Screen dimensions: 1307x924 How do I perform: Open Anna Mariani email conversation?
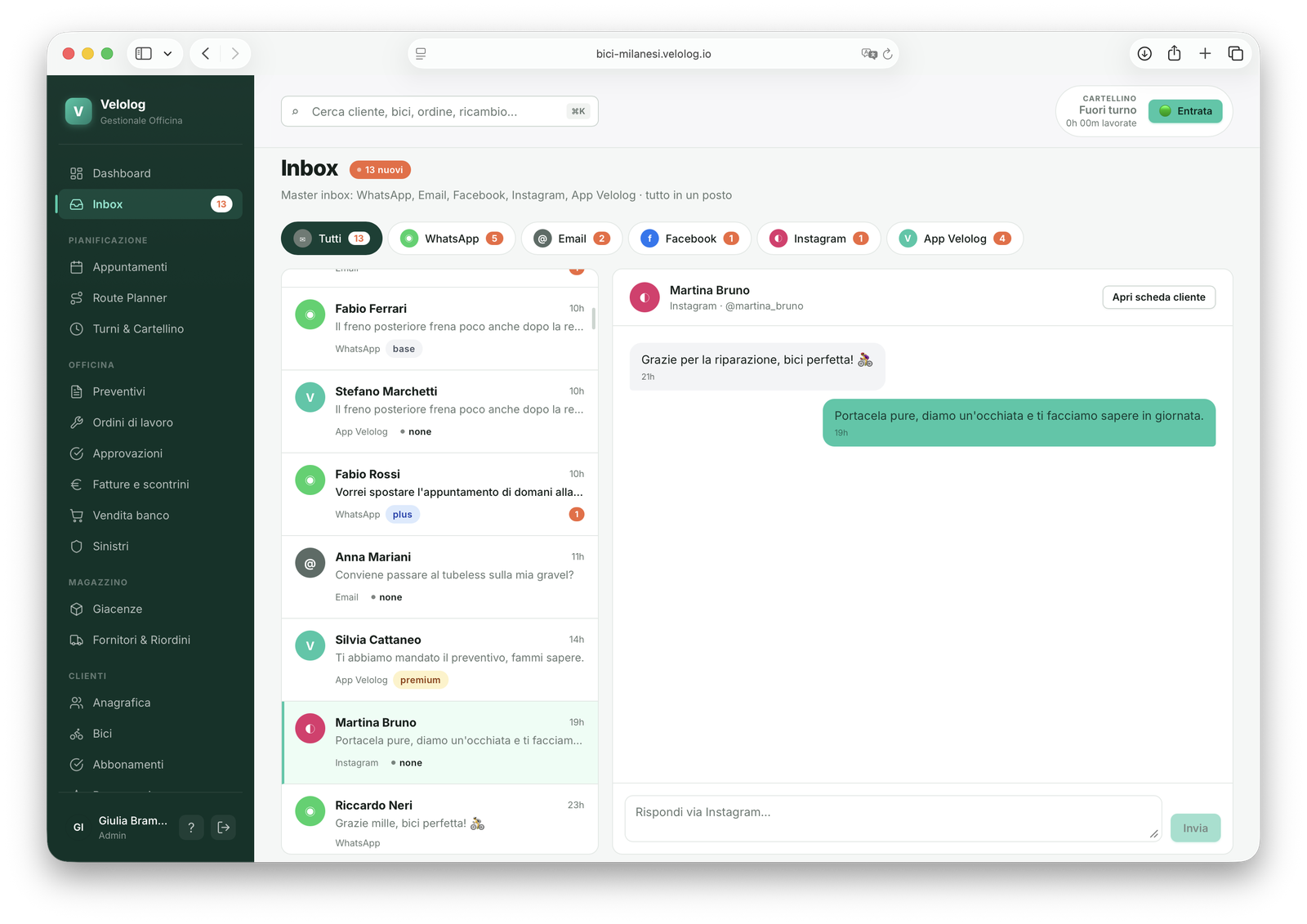click(x=439, y=577)
